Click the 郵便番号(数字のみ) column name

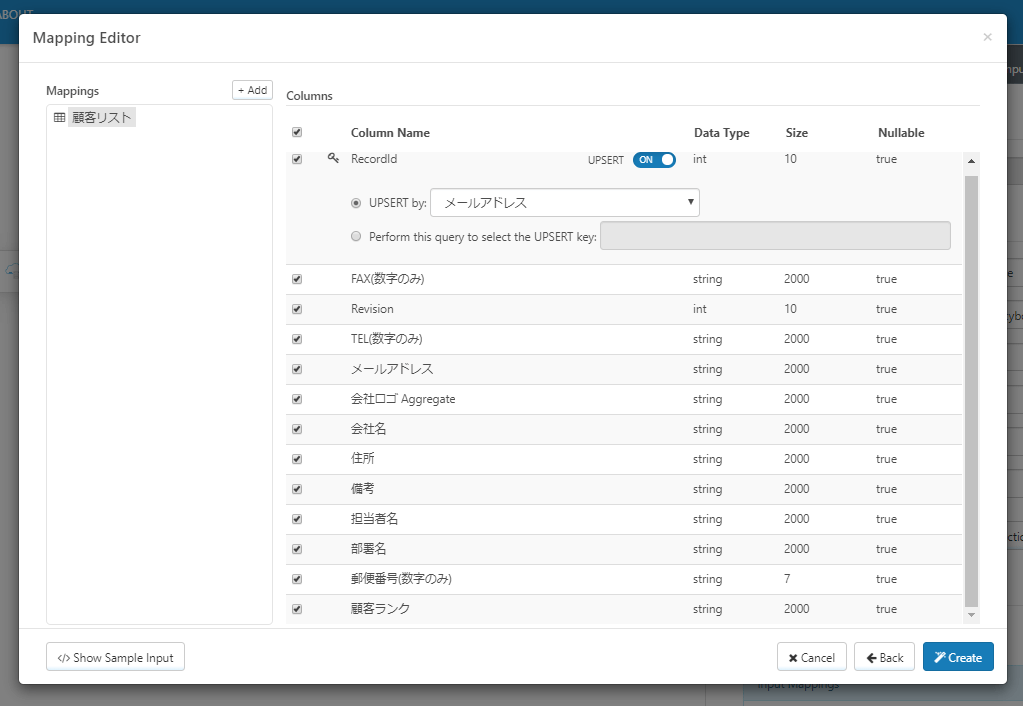click(401, 579)
